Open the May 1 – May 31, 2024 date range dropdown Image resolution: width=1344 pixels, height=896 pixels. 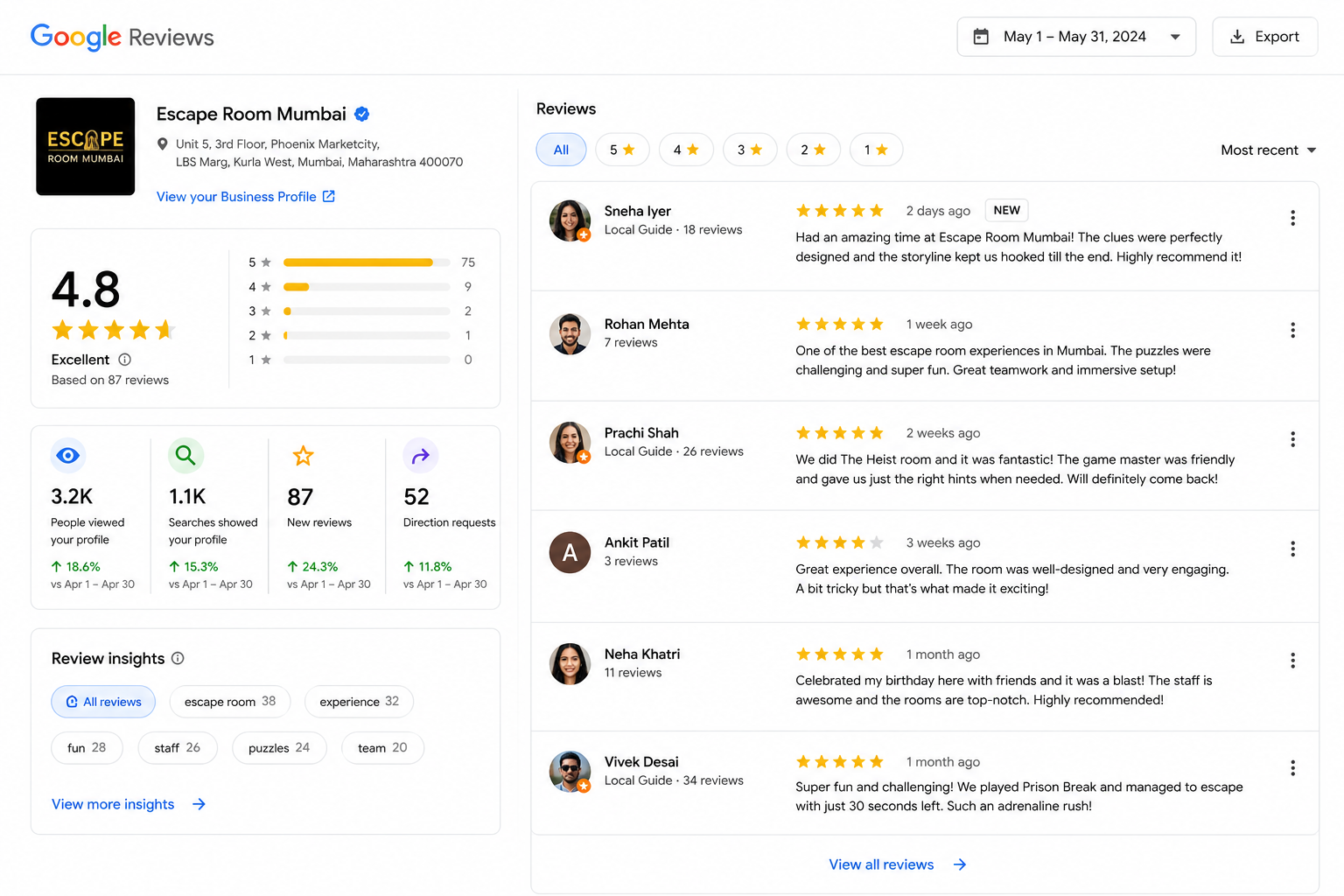click(x=1076, y=37)
